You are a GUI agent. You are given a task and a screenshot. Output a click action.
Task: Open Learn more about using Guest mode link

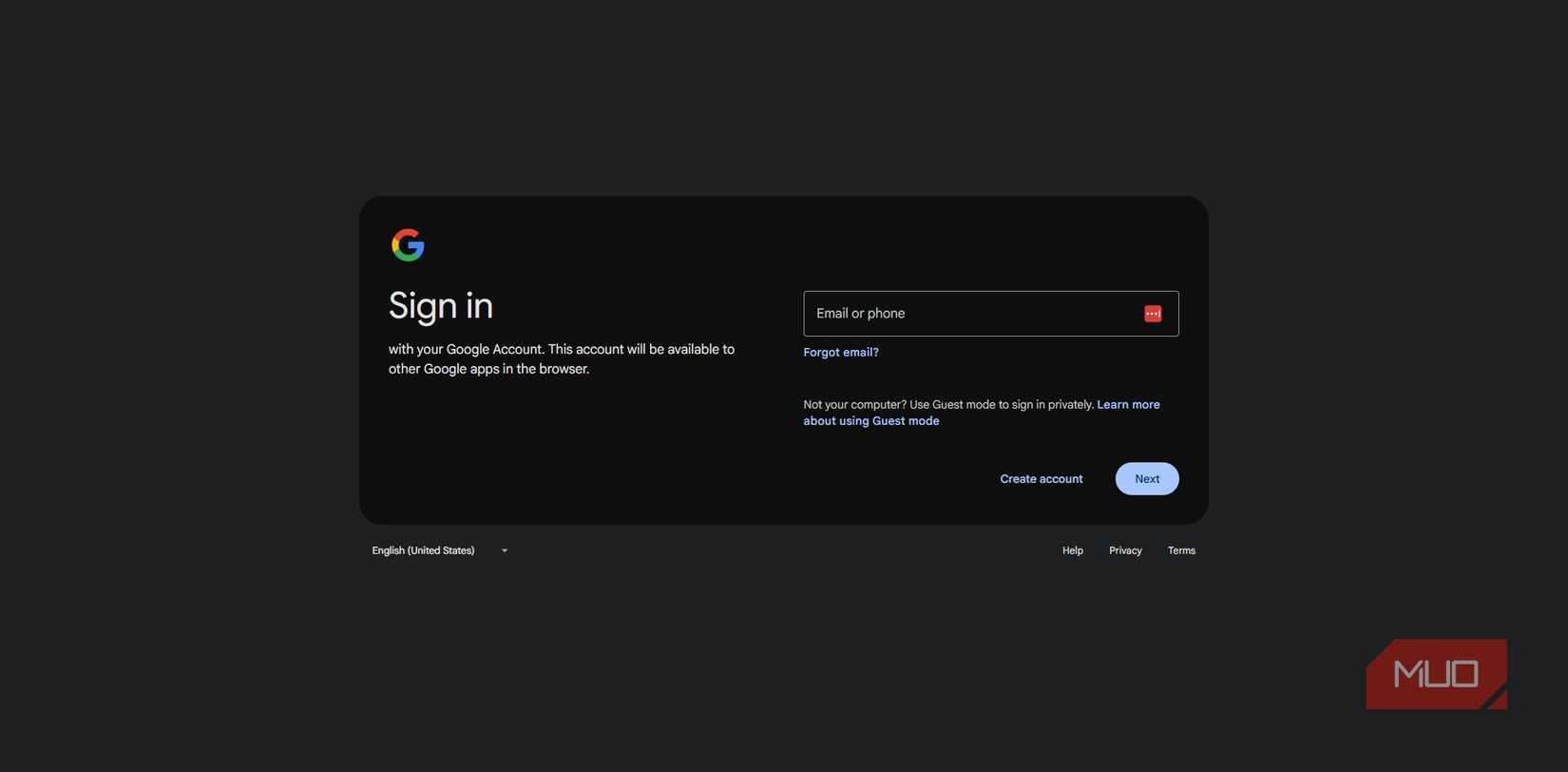tap(982, 413)
